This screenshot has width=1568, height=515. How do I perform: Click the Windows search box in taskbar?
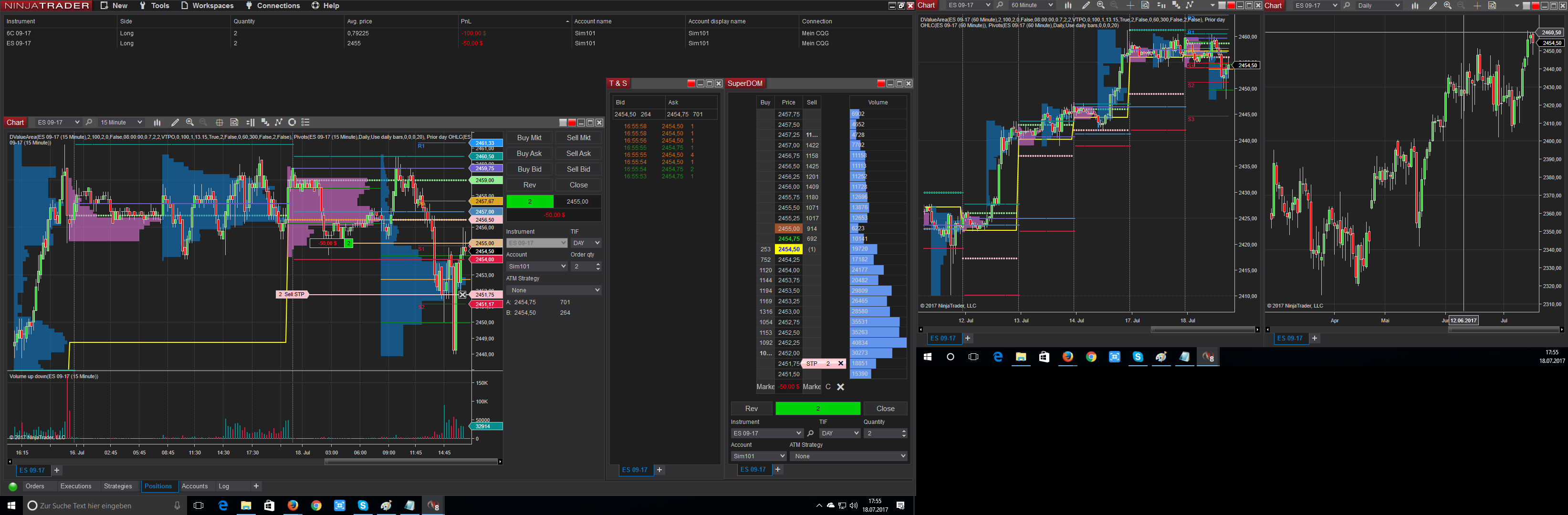(x=104, y=506)
